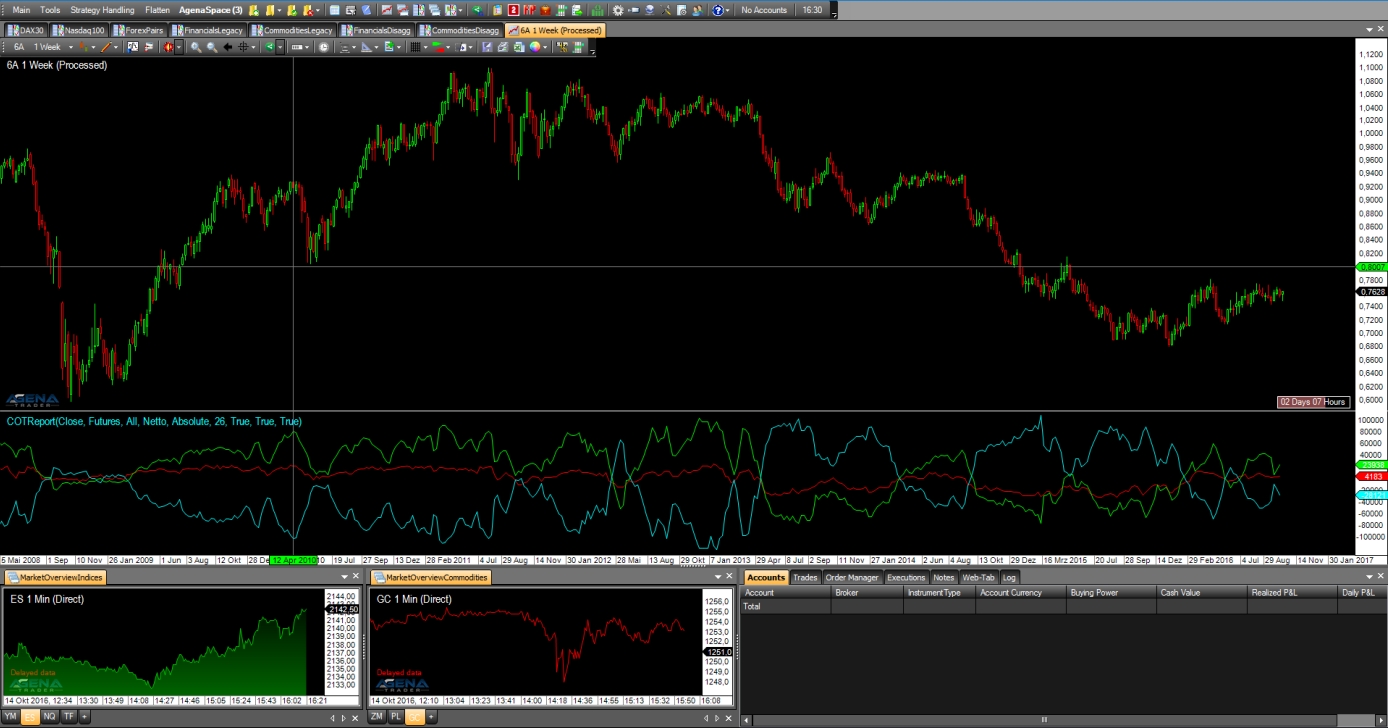1388x728 pixels.
Task: Switch to the ForexPairs tab
Action: point(138,30)
